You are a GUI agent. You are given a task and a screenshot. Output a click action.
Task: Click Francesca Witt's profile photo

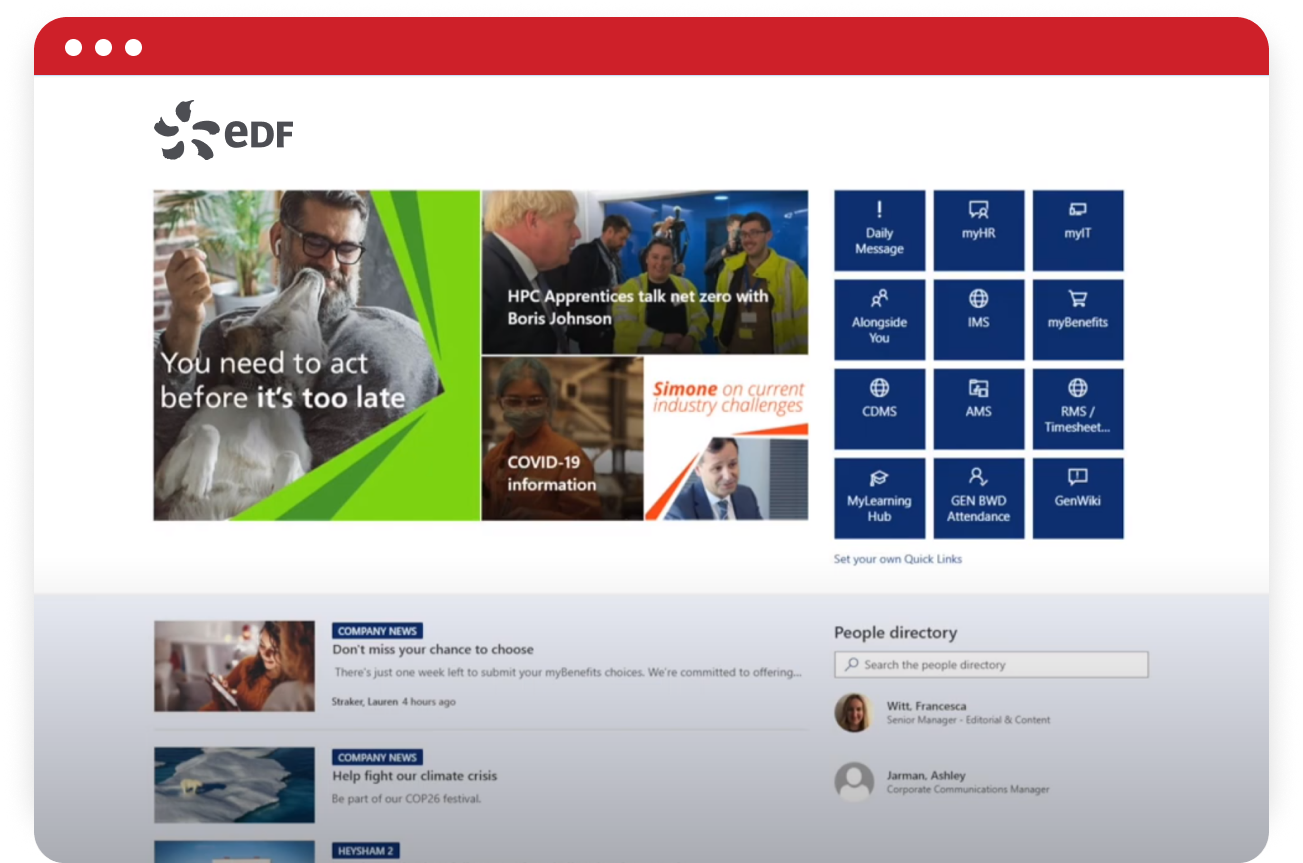(x=854, y=712)
